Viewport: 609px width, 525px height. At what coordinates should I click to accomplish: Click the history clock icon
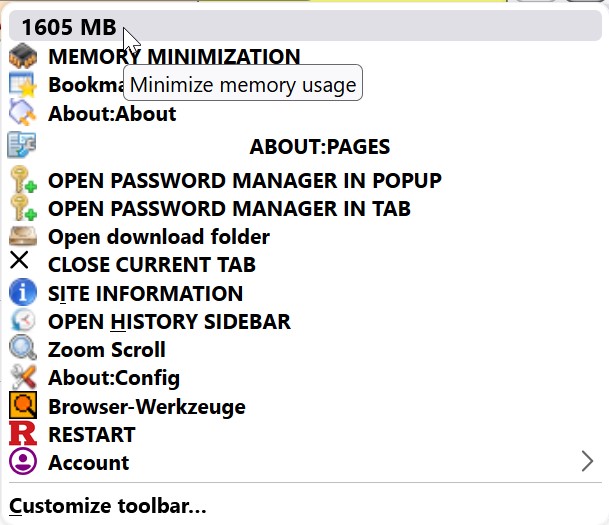[22, 321]
